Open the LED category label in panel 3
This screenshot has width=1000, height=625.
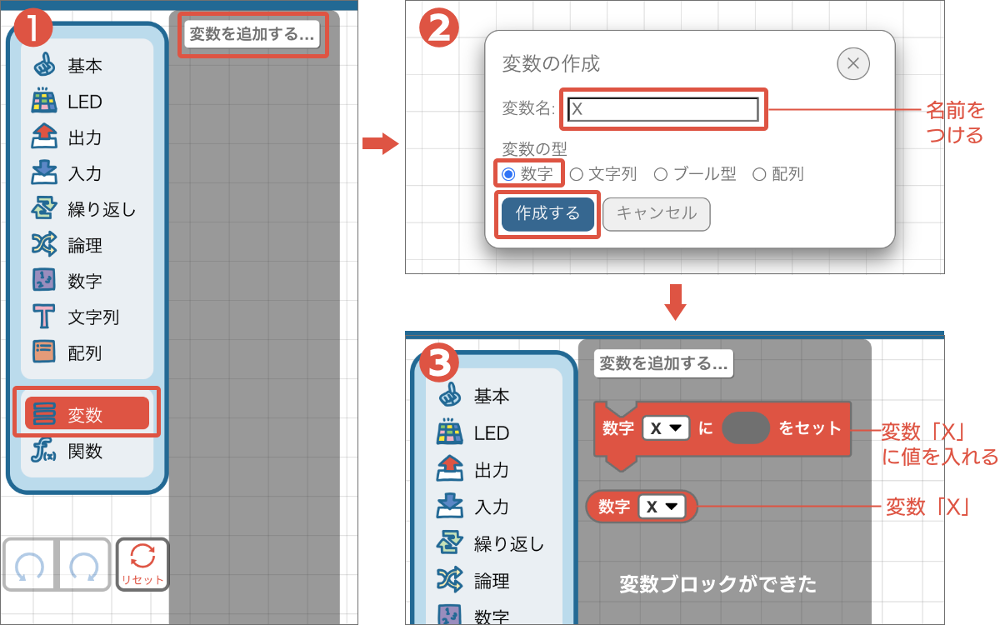pos(491,433)
